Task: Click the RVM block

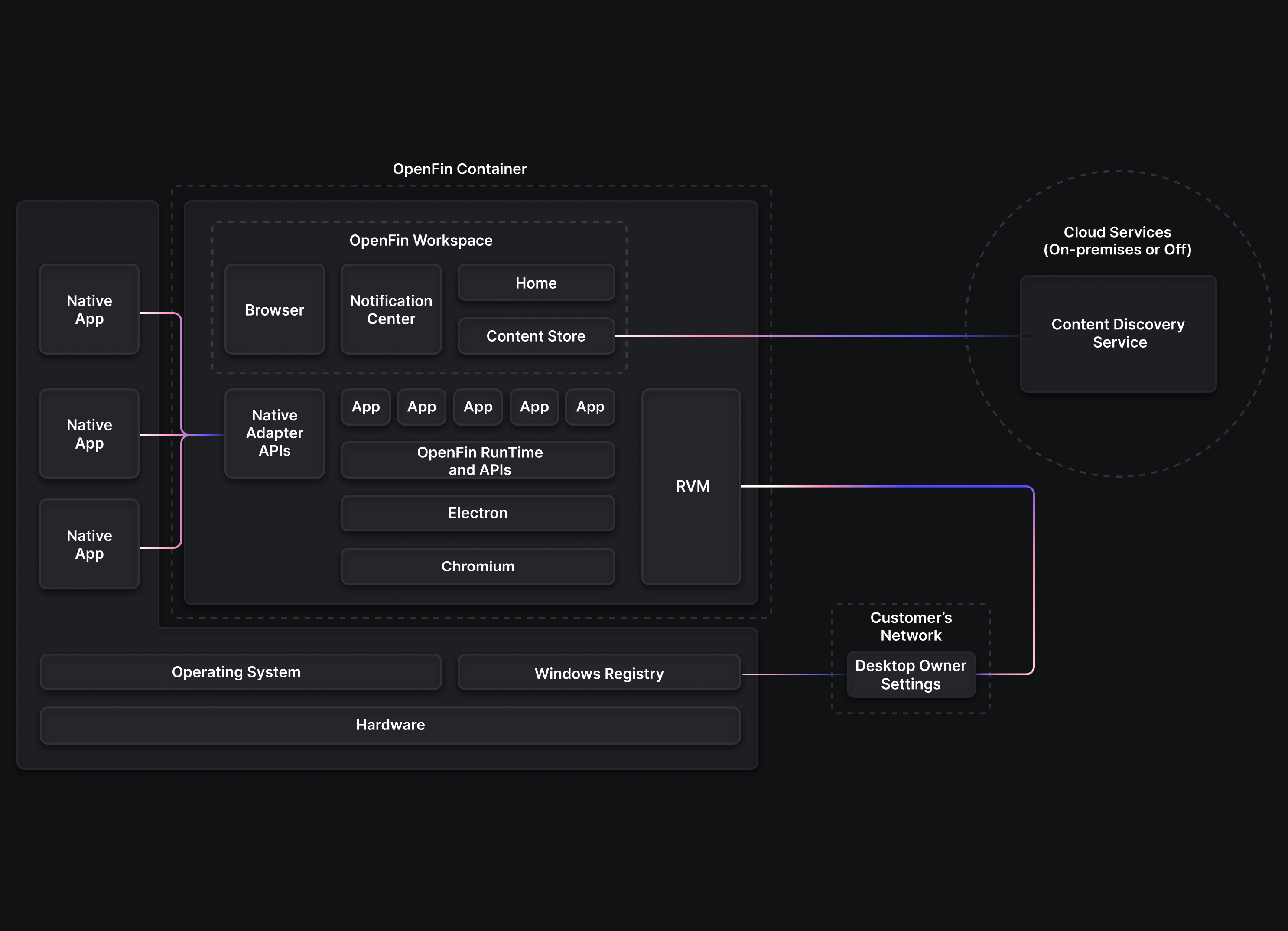Action: tap(691, 486)
